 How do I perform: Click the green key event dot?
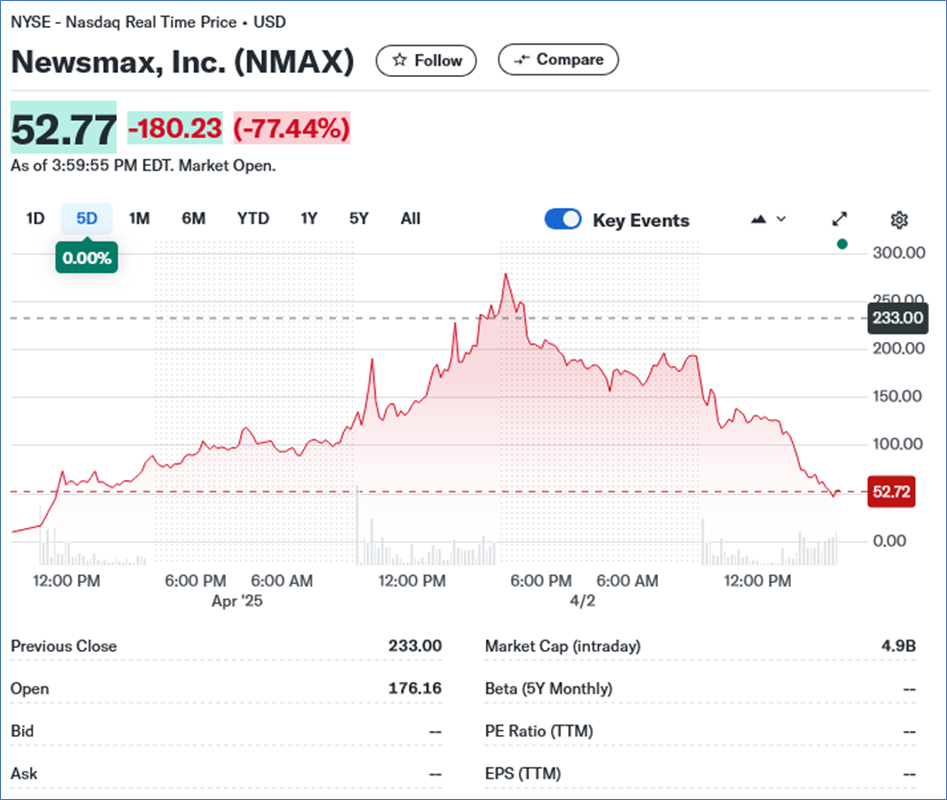(843, 244)
